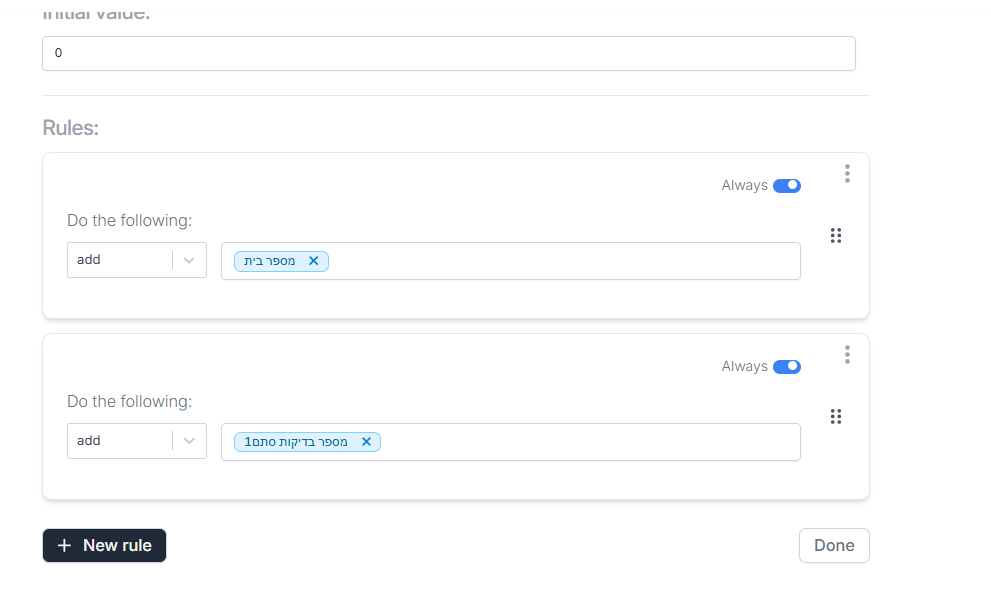Select the מספר בדיקות סתם1 tag chip

tap(296, 442)
